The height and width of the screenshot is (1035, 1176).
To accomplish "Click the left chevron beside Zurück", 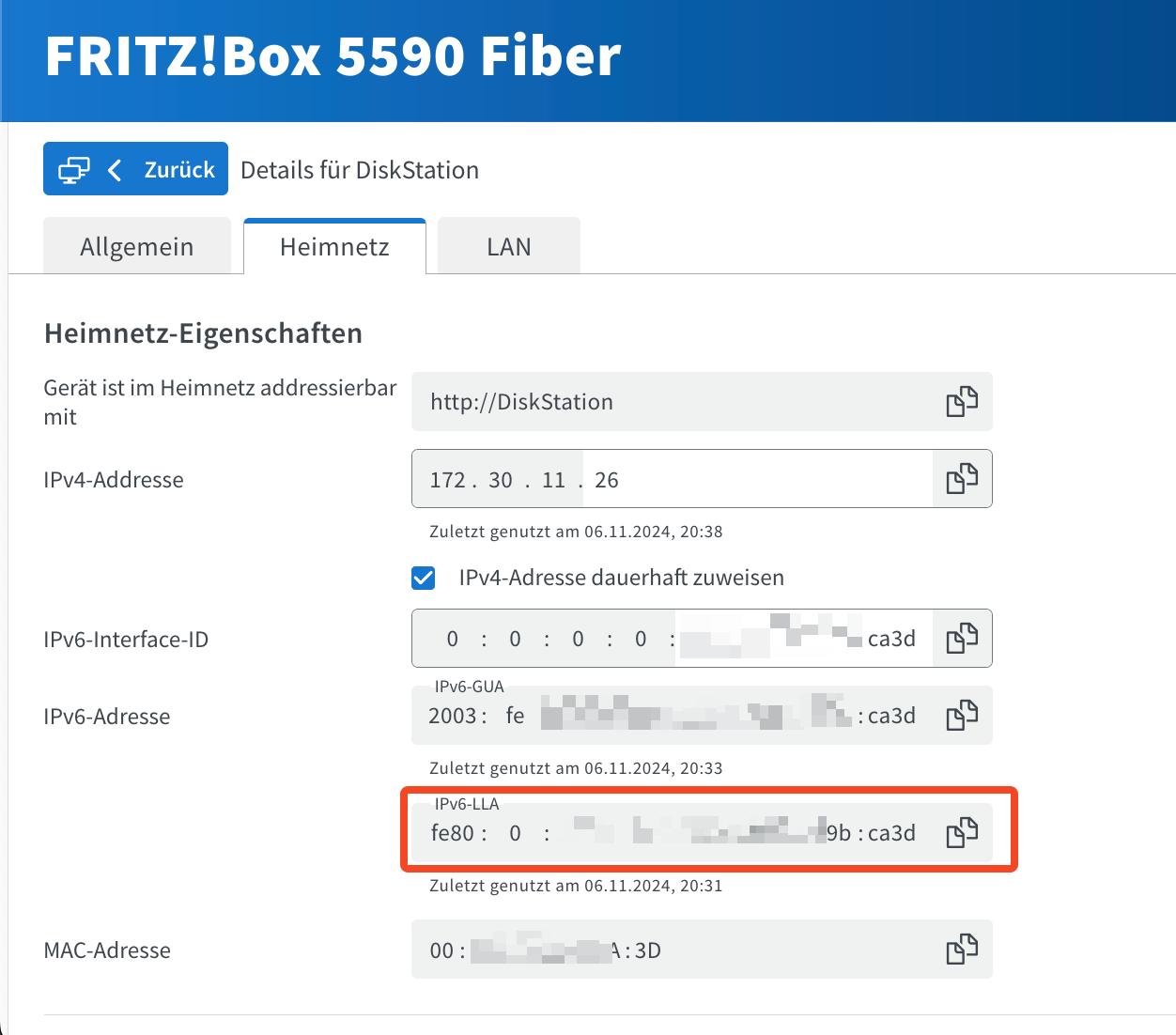I will [x=114, y=168].
